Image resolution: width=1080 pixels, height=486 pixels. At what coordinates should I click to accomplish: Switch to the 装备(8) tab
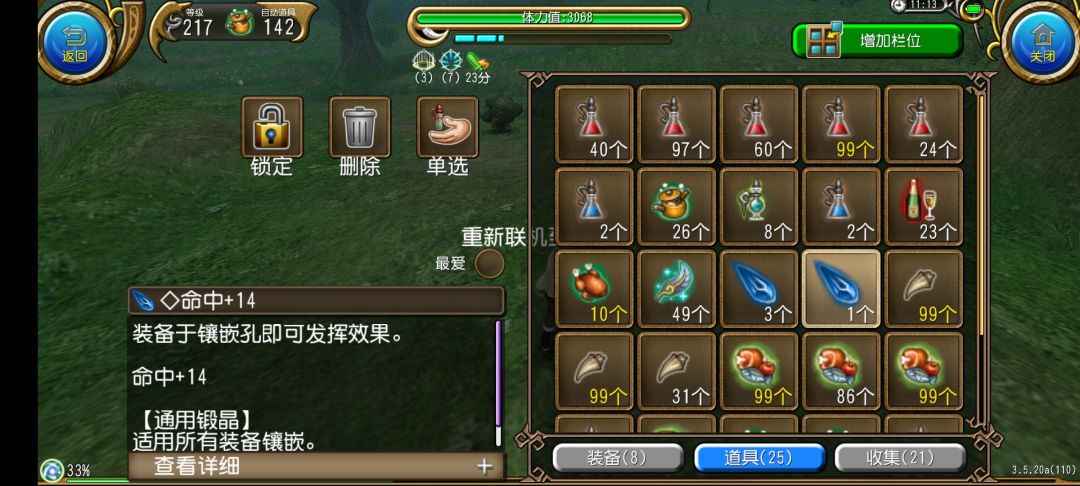coord(618,458)
